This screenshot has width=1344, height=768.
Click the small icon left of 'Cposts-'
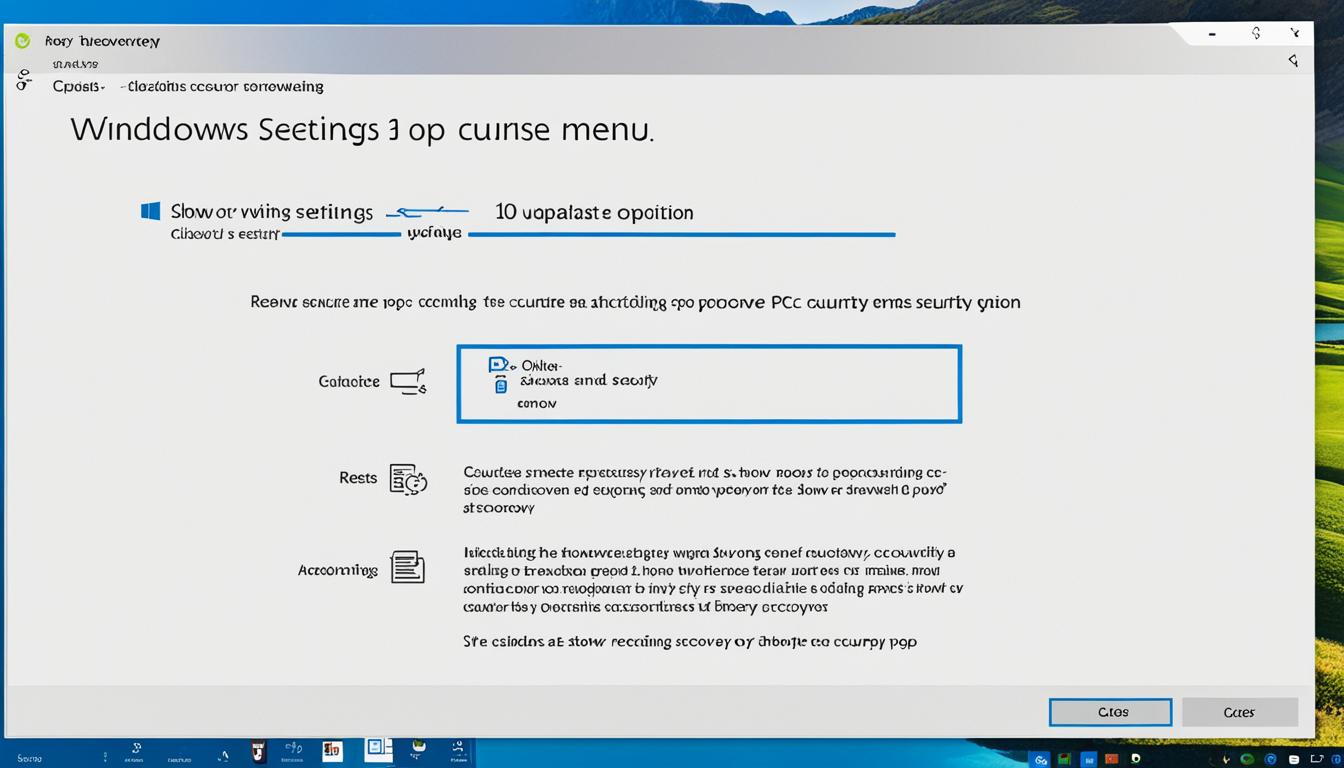click(x=24, y=80)
